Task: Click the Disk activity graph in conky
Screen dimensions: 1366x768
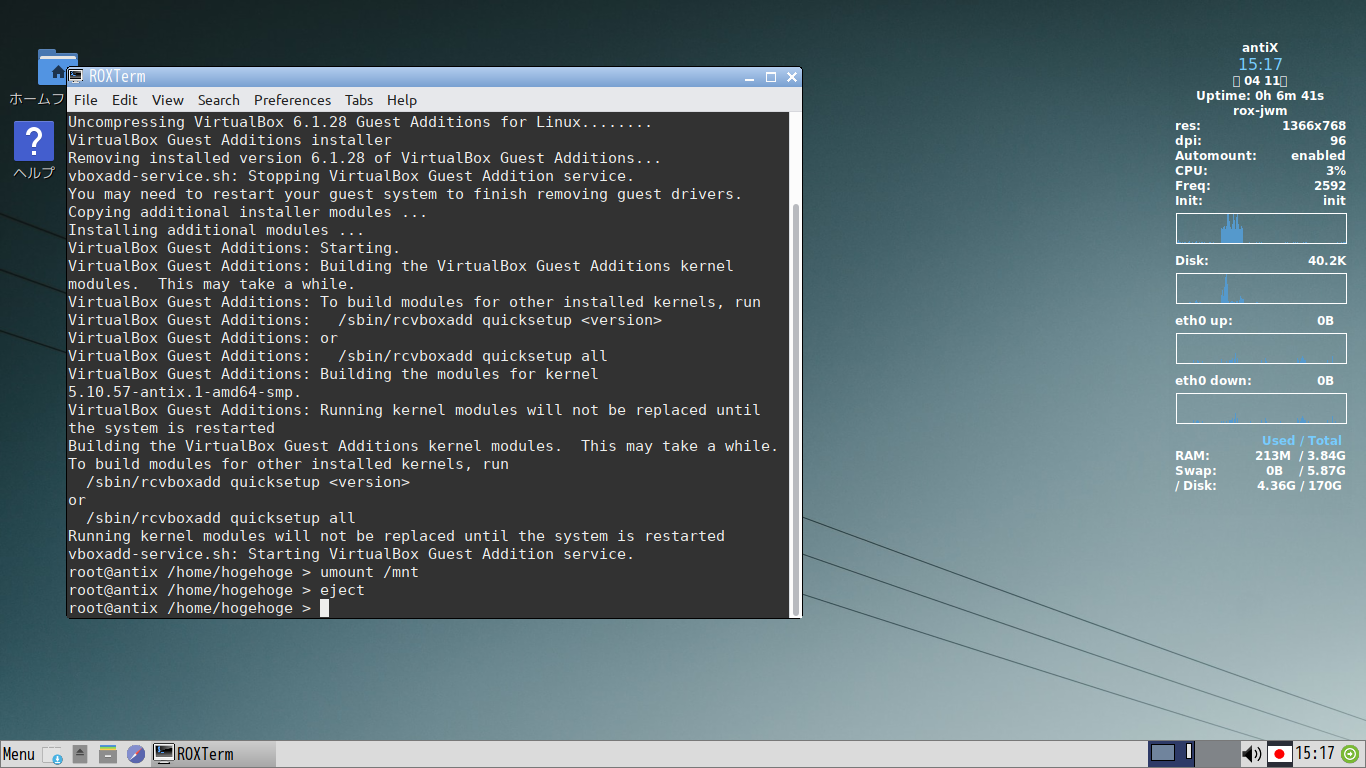Action: click(1261, 288)
